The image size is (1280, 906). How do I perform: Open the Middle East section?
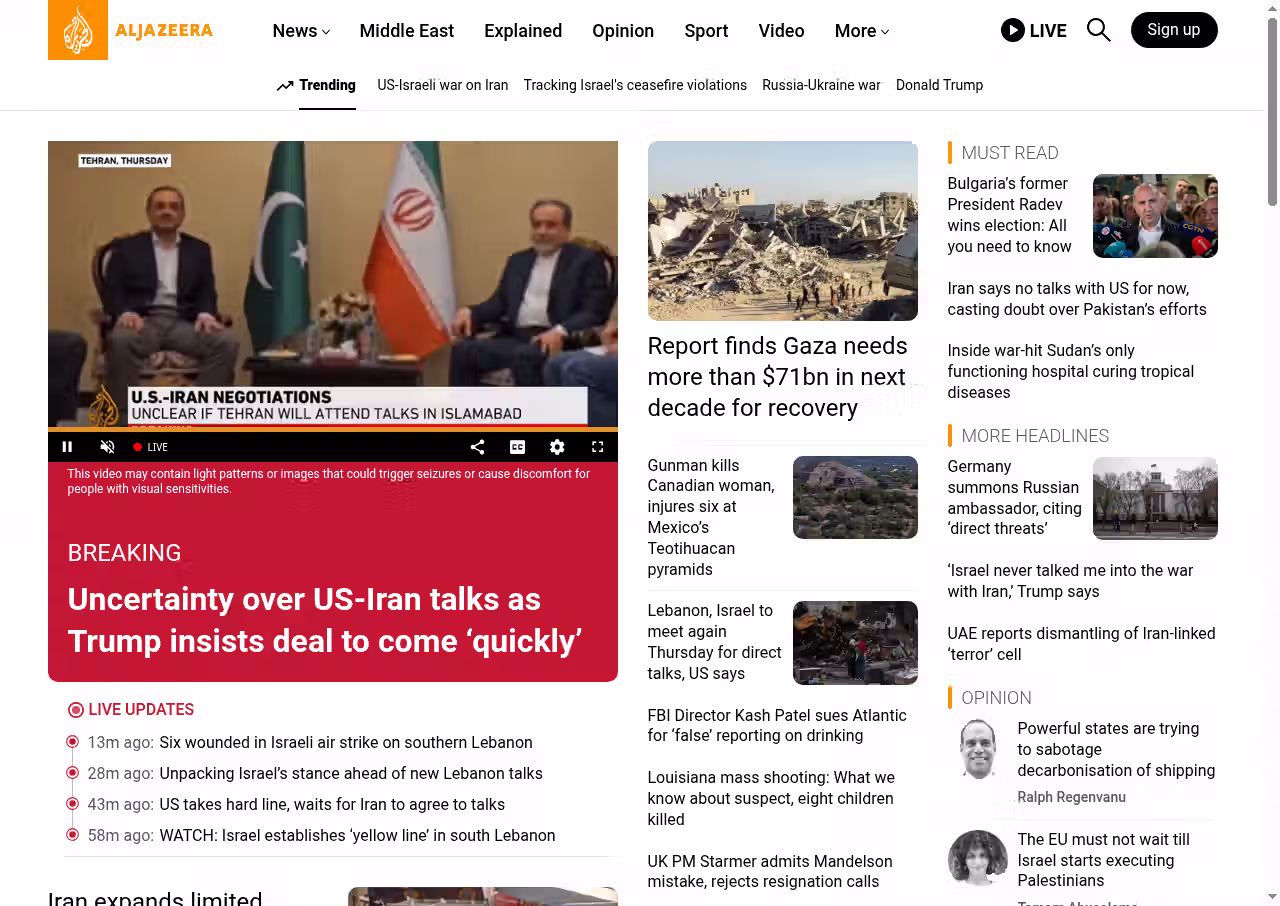click(406, 31)
